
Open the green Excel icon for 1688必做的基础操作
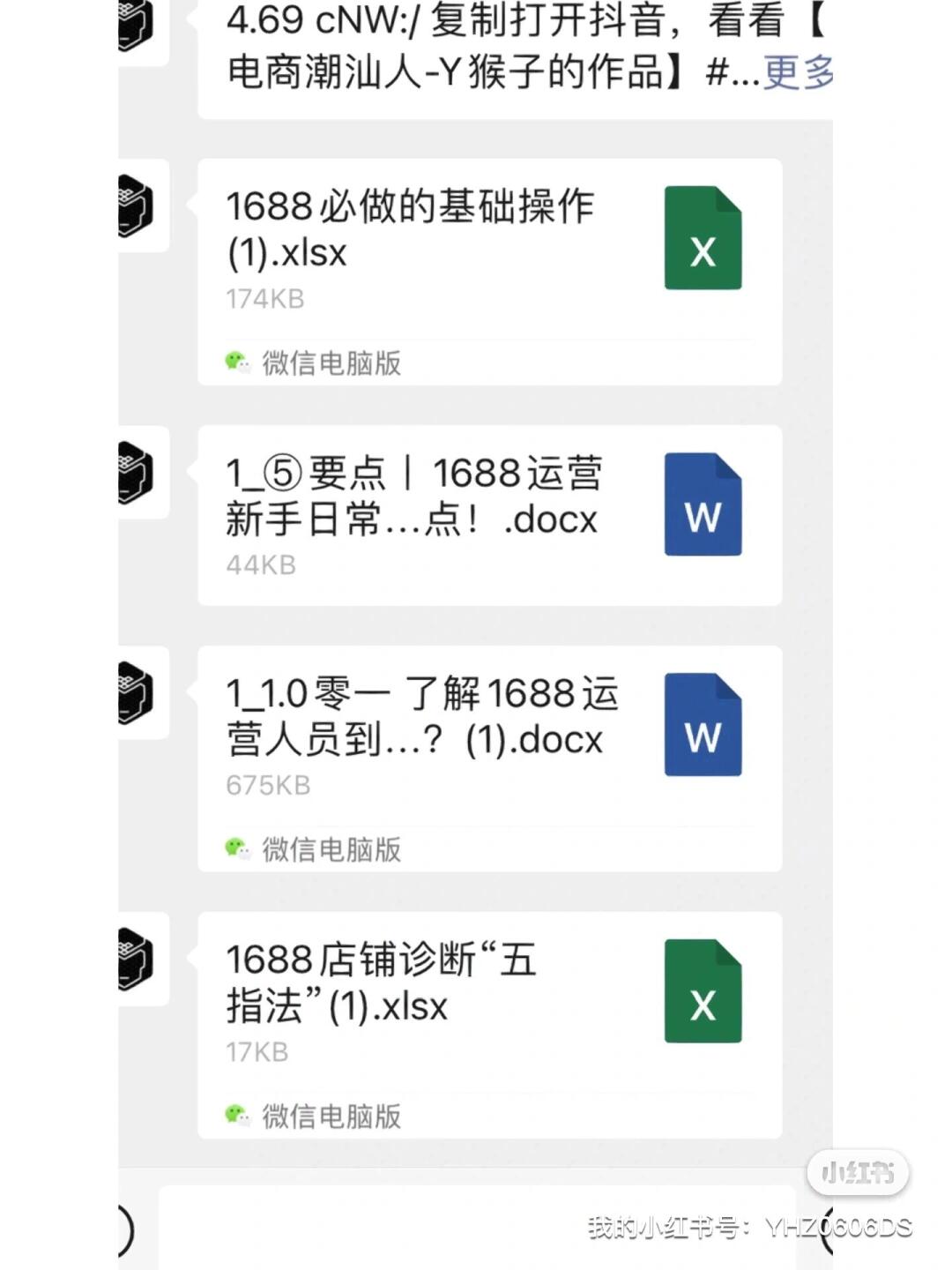click(703, 237)
